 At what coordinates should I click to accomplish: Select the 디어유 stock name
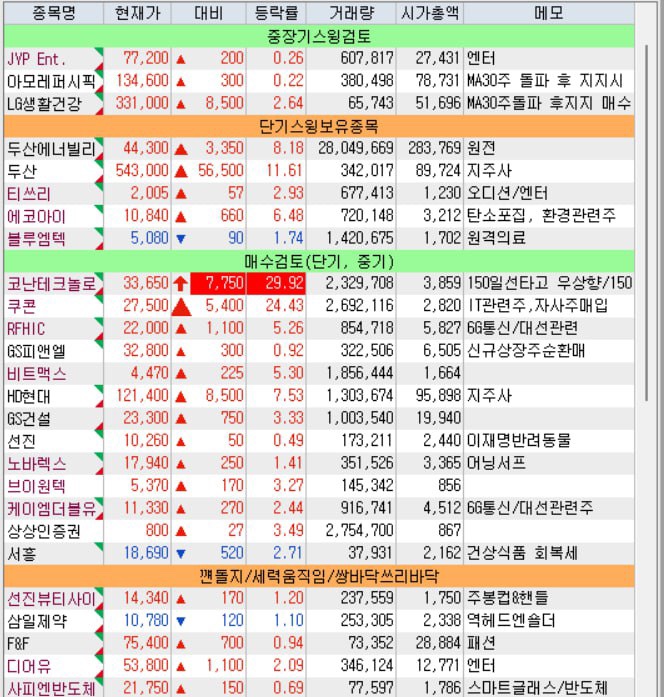[29, 667]
